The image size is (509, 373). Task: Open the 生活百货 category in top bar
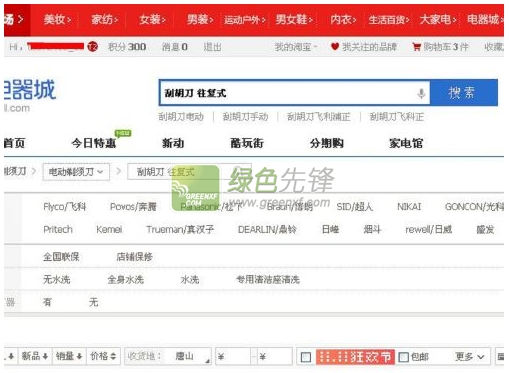point(389,20)
